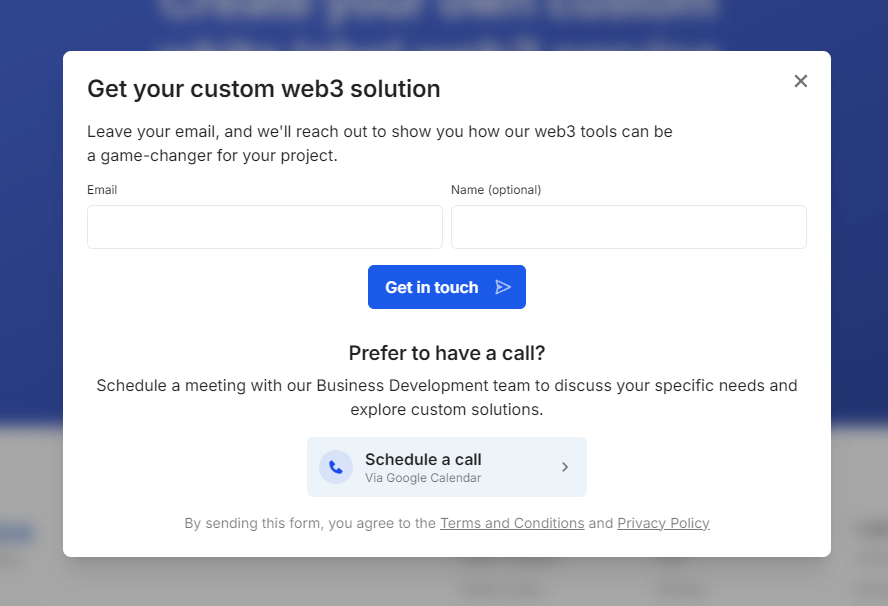Image resolution: width=888 pixels, height=606 pixels.
Task: View the Privacy Policy
Action: pos(663,523)
